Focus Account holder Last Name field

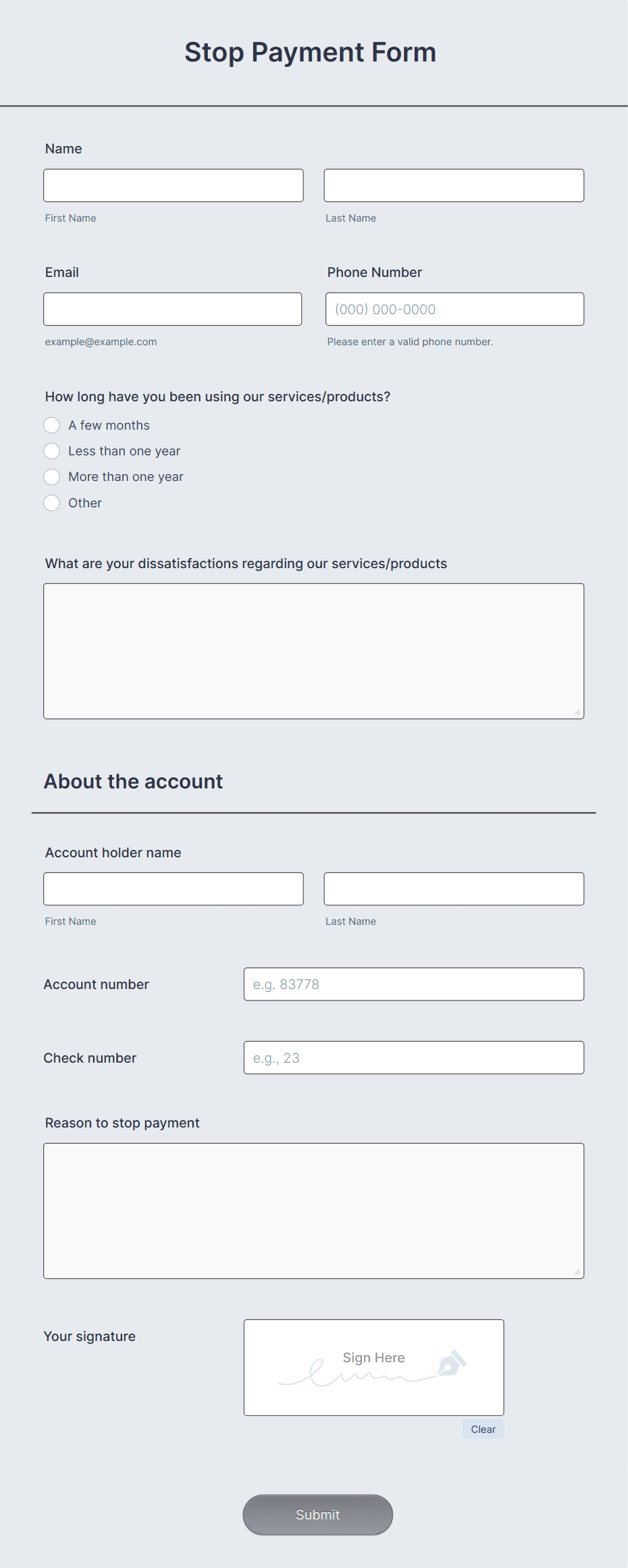click(x=454, y=888)
